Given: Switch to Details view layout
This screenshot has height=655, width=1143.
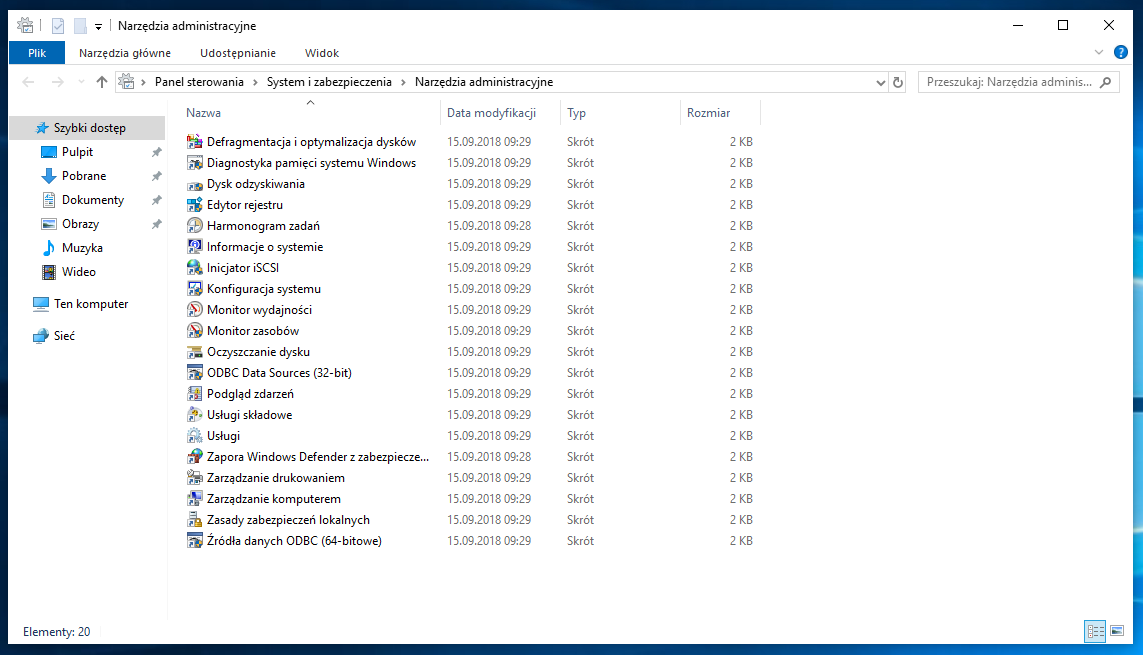Looking at the screenshot, I should (x=1096, y=631).
